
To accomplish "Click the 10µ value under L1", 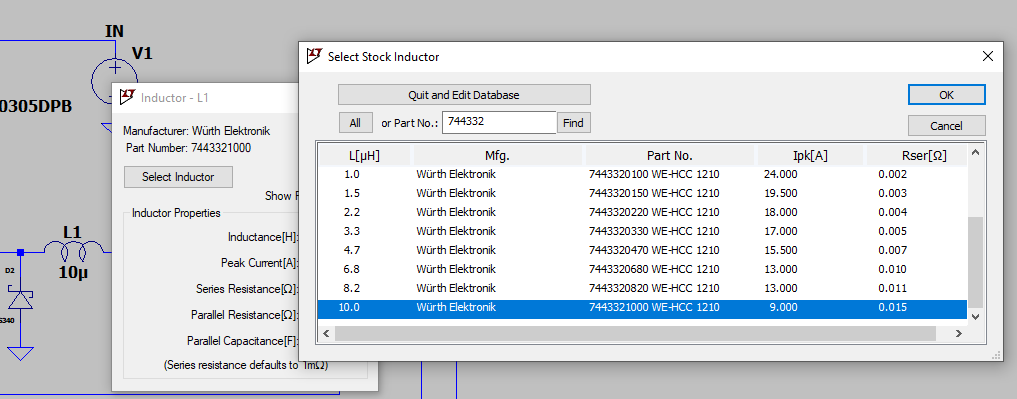I will coord(73,273).
